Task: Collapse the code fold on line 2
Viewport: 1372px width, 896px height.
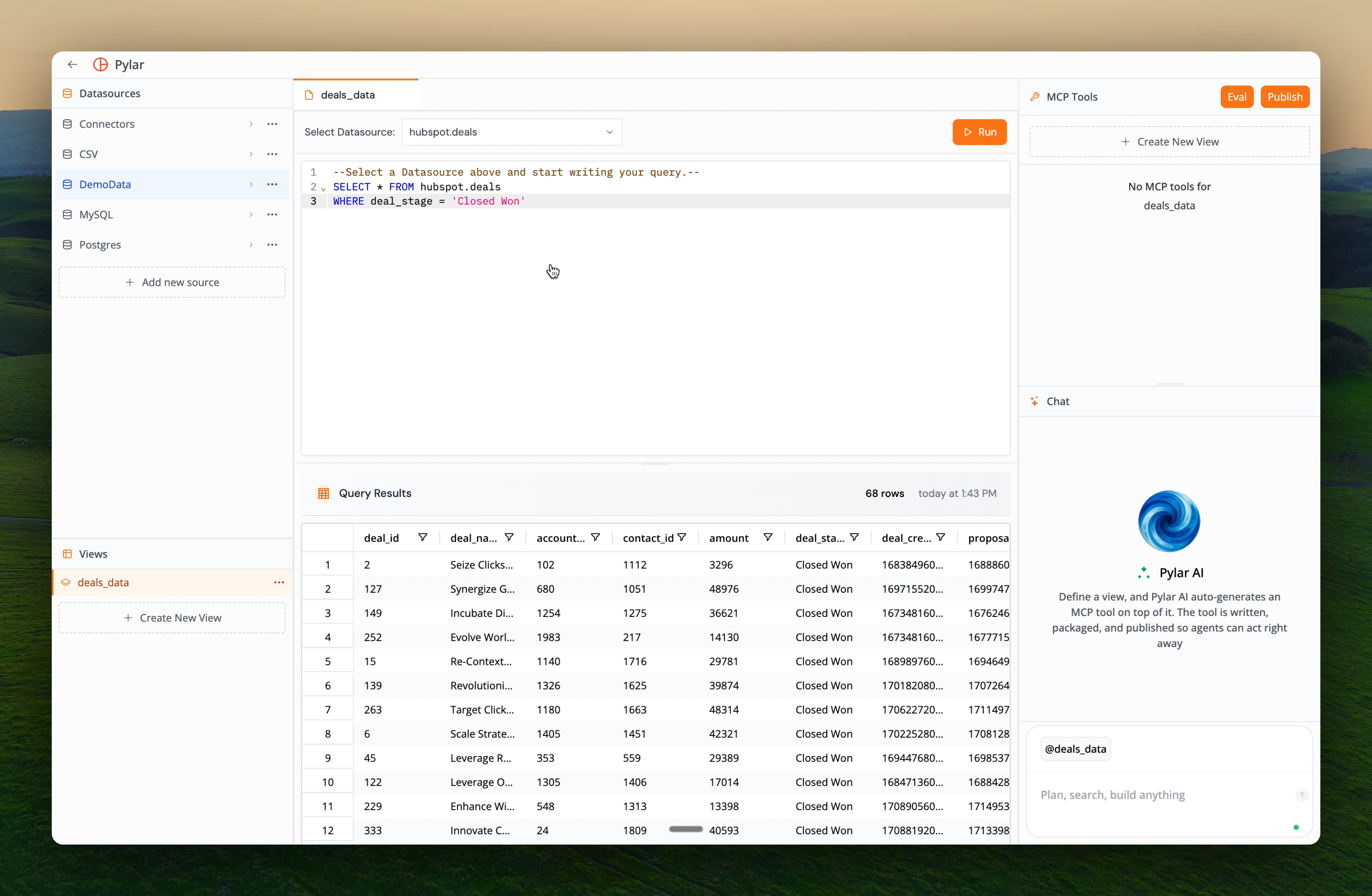Action: (x=323, y=188)
